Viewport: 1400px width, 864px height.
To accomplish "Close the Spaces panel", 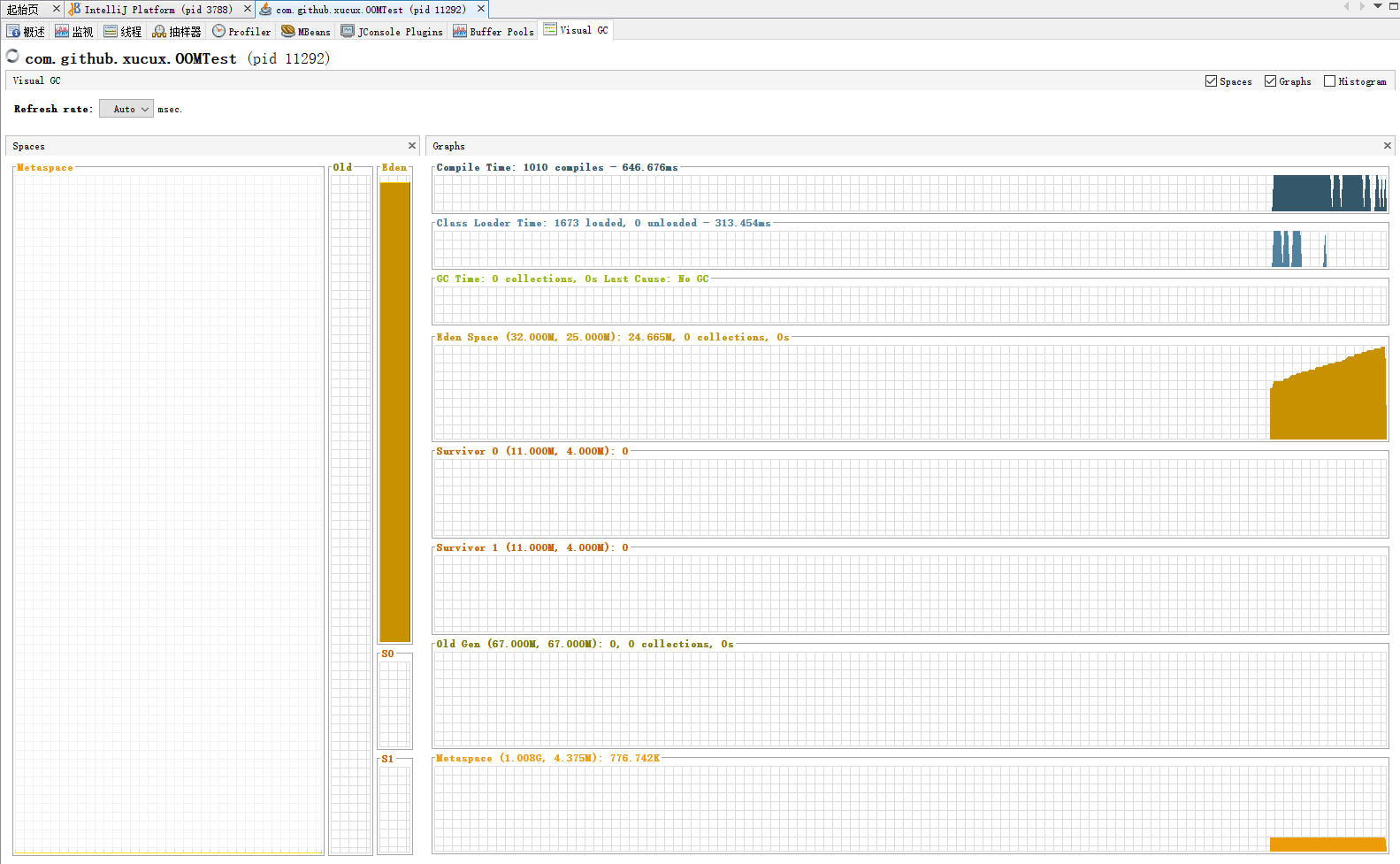I will (412, 146).
